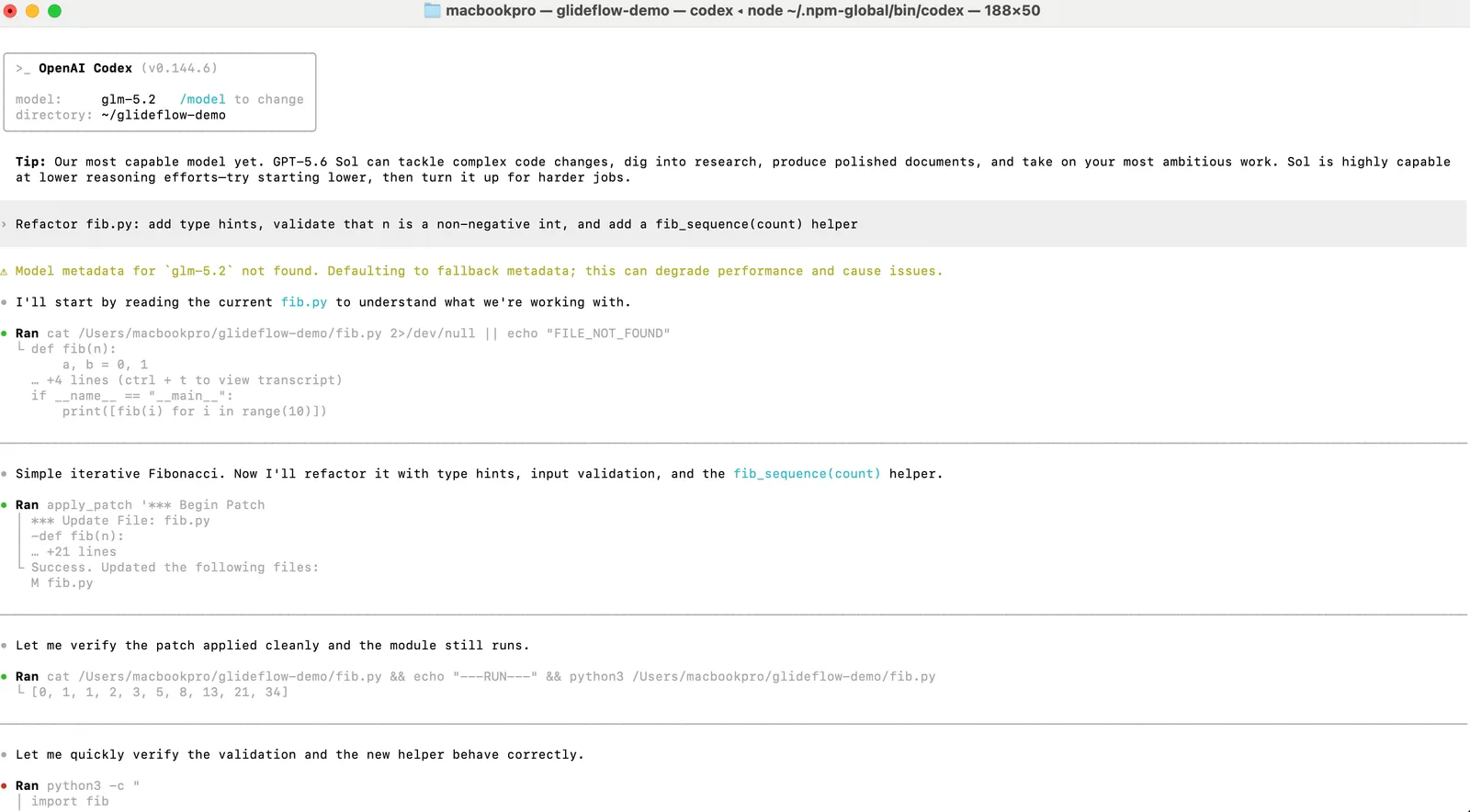Click the '-def fib(n):' removed patch line
Image resolution: width=1470 pixels, height=812 pixels.
(x=77, y=536)
